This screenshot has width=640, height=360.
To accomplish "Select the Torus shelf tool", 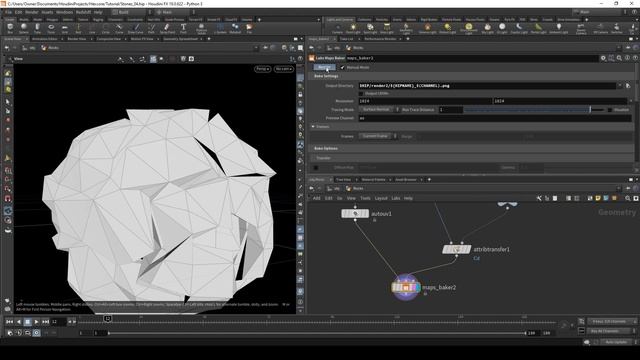I will click(51, 28).
